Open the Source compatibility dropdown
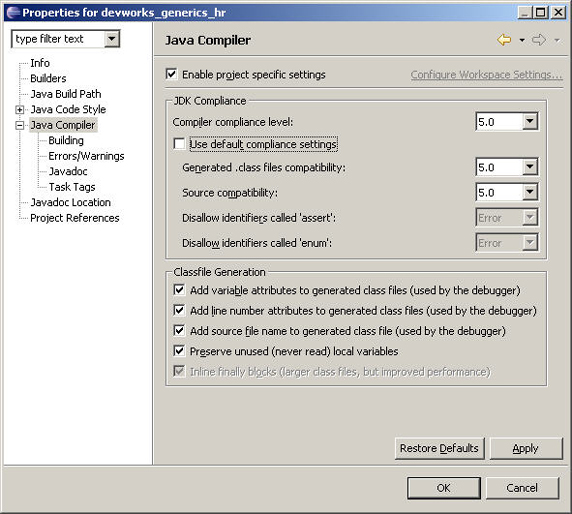The image size is (572, 514). (530, 192)
